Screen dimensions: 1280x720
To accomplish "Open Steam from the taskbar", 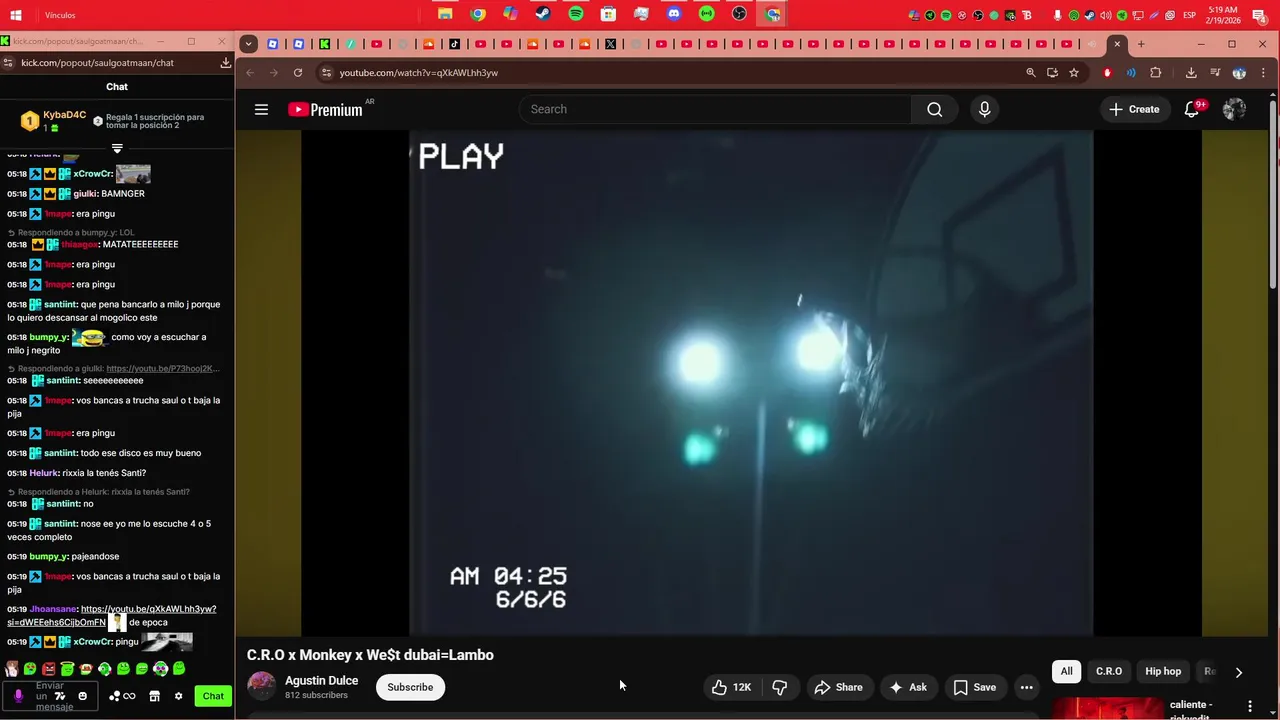I will point(543,14).
